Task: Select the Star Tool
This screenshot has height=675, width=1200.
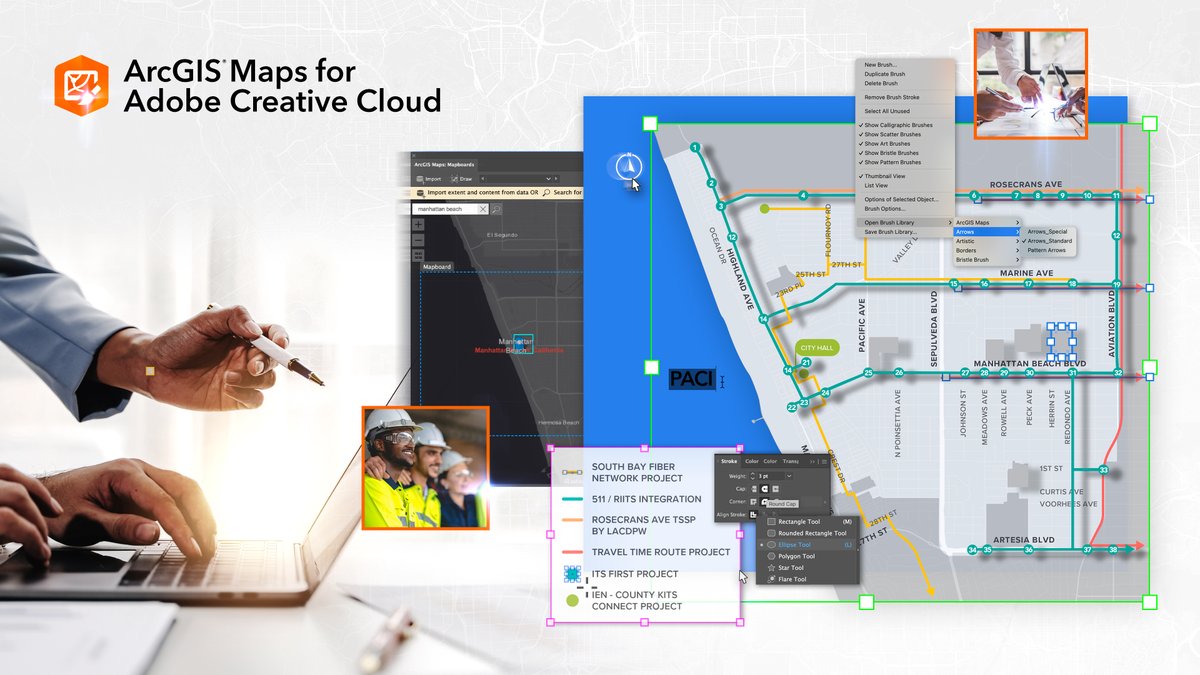Action: [811, 568]
